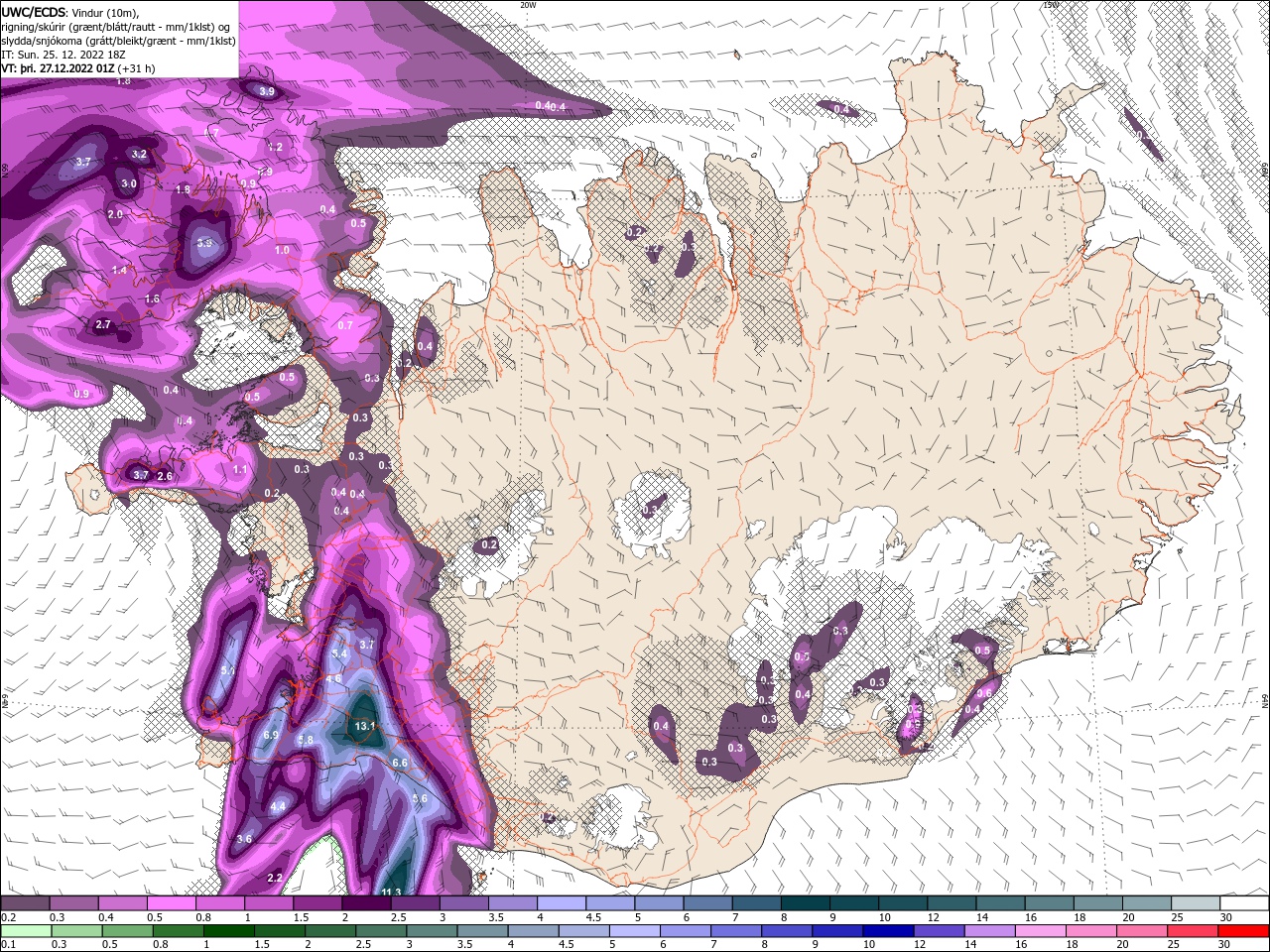Pick the darkest purple upper swatch between 2 and 2.5
This screenshot has width=1270, height=952.
[366, 902]
